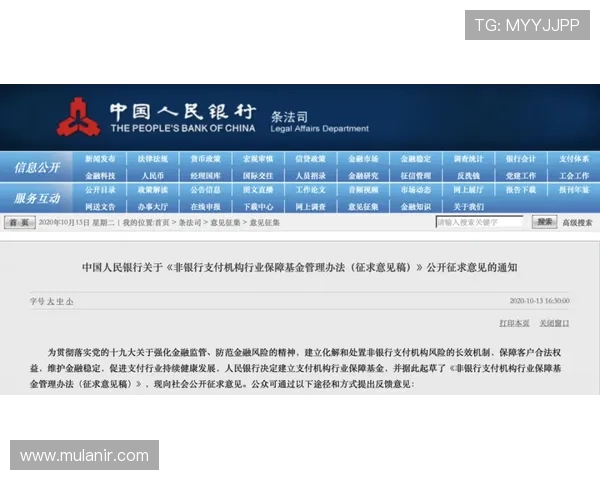Open the 人民币 page
This screenshot has height=480, width=600.
pos(153,176)
